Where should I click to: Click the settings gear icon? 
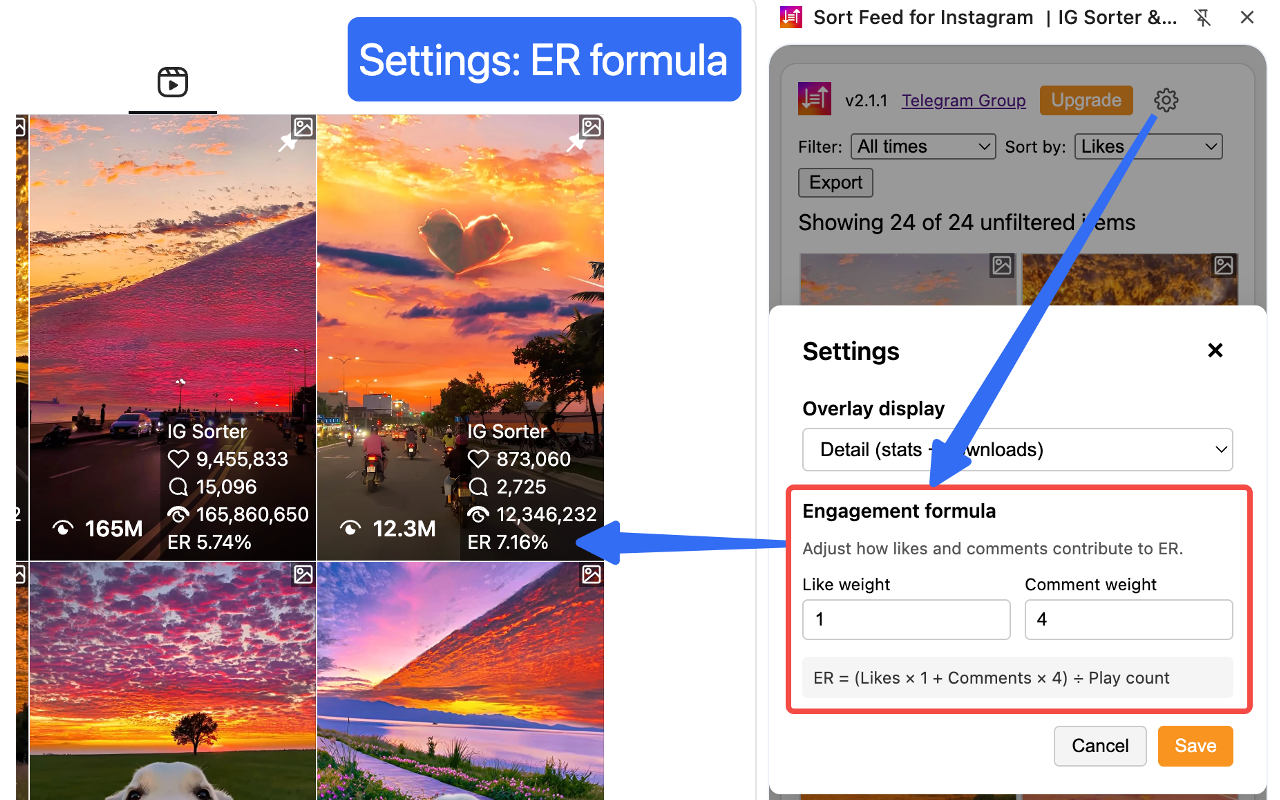click(x=1166, y=100)
